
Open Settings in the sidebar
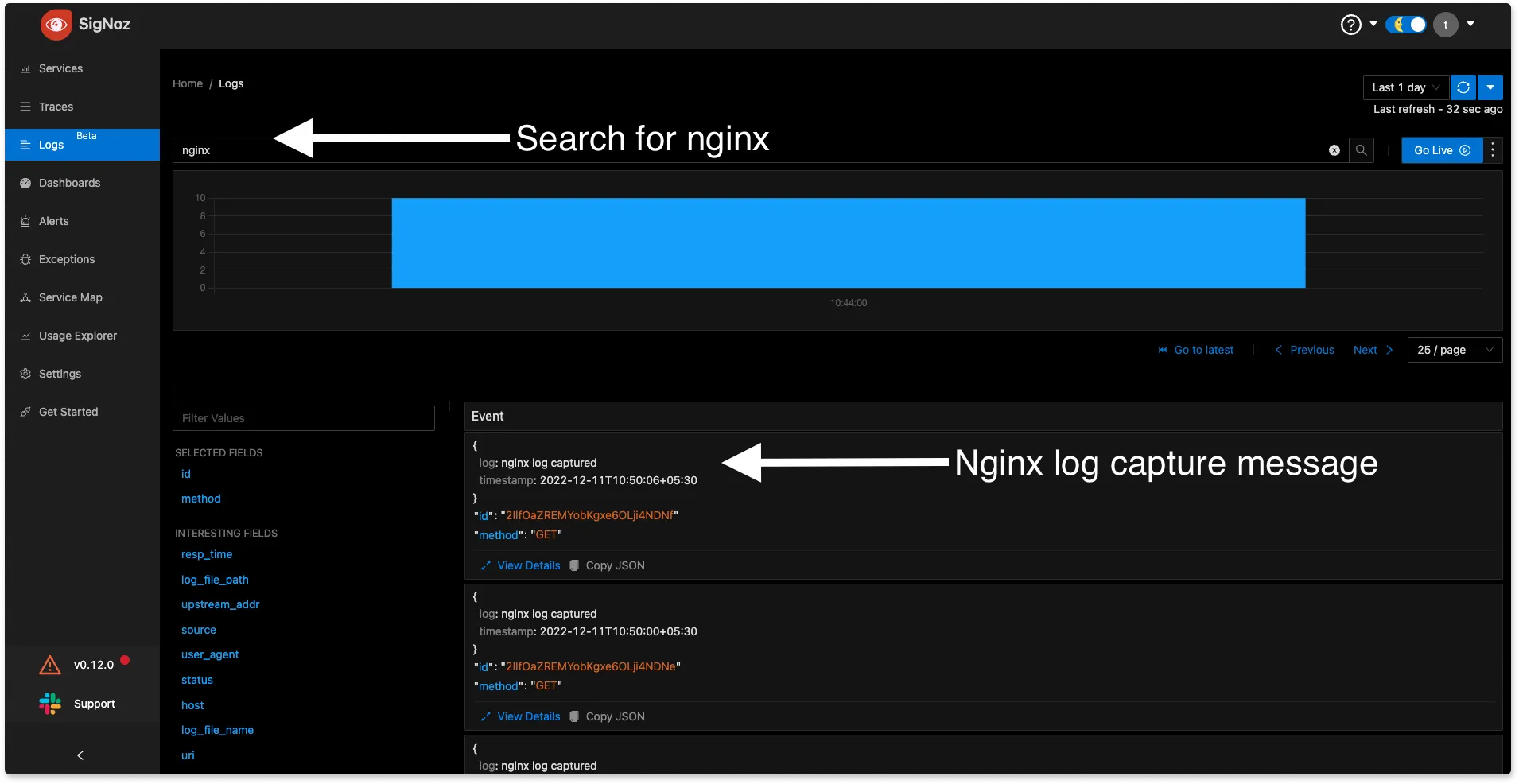click(82, 374)
